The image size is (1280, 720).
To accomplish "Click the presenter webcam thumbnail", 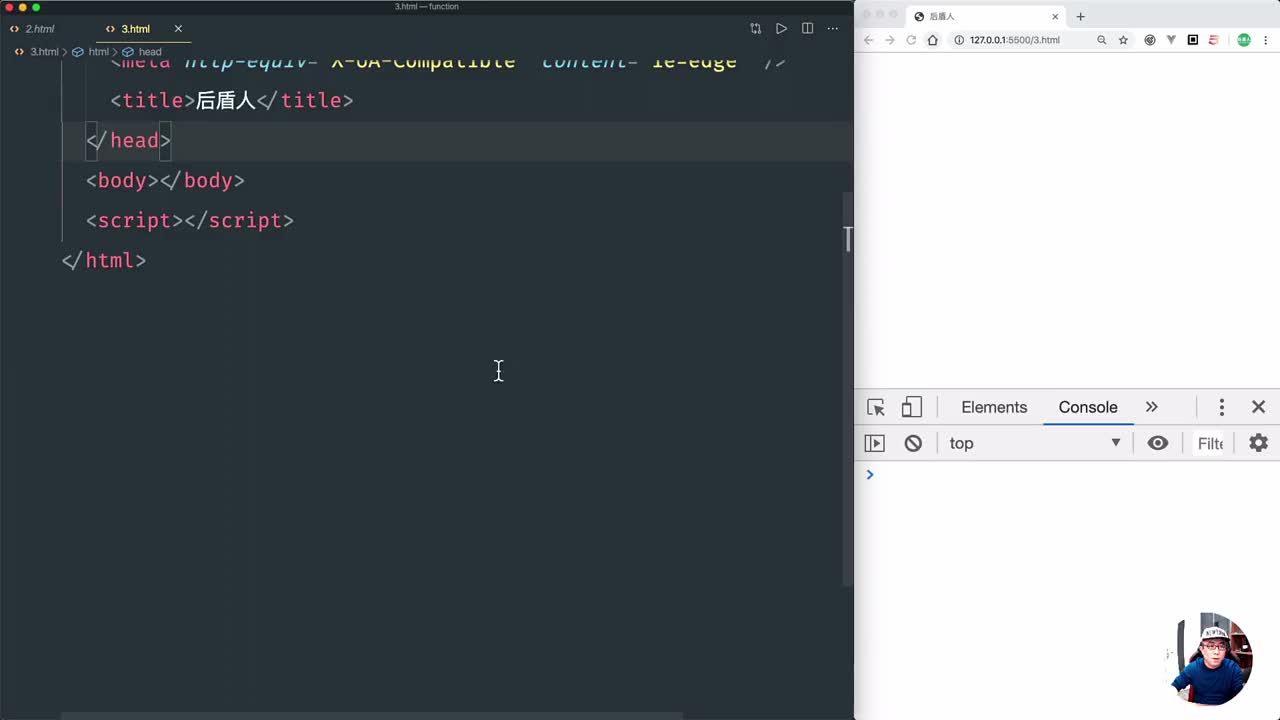I will point(1209,660).
